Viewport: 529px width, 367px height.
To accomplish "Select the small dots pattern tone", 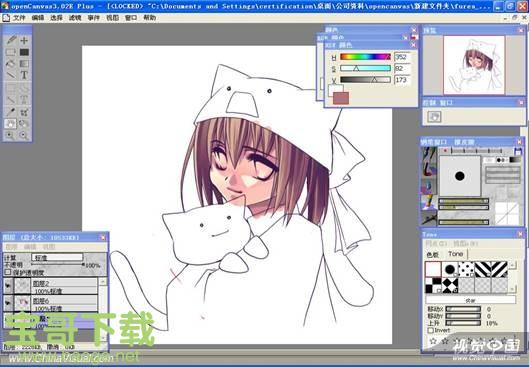I will [x=466, y=270].
